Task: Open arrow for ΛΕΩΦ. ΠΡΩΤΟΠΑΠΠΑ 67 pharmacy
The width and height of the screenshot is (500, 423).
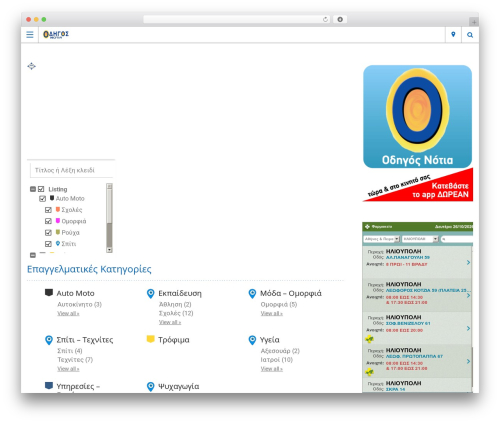Action: tap(468, 361)
